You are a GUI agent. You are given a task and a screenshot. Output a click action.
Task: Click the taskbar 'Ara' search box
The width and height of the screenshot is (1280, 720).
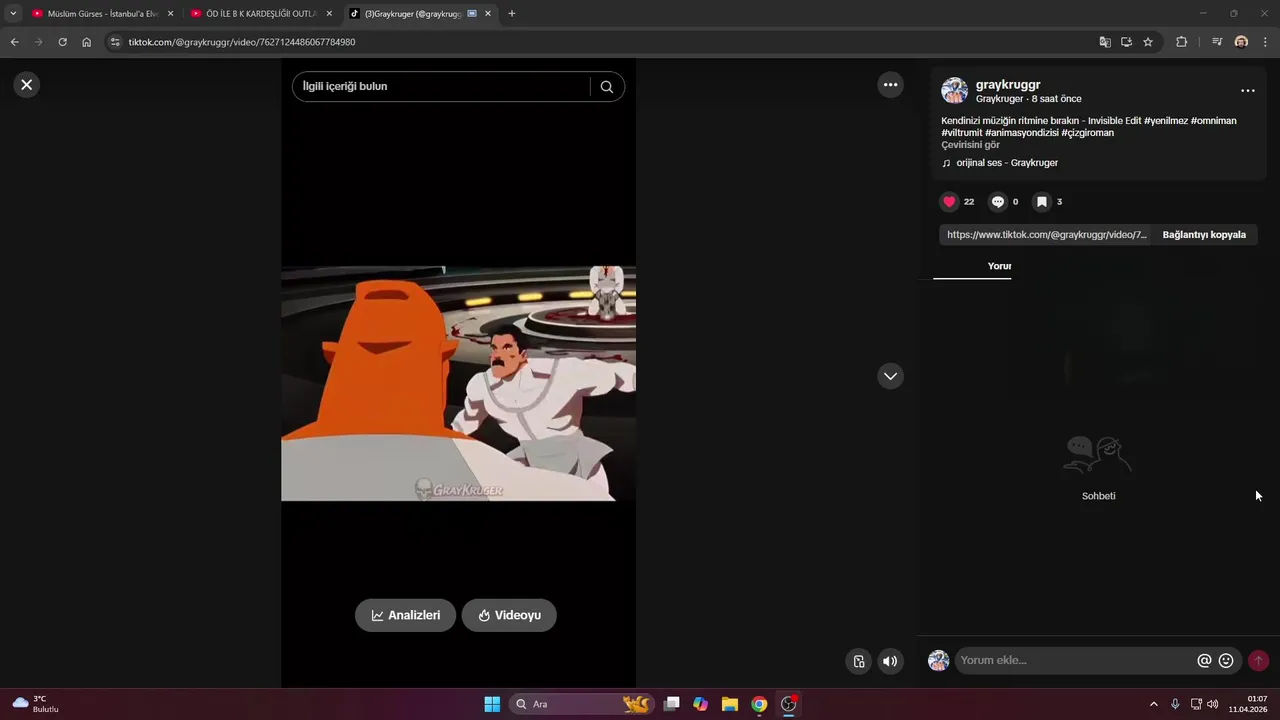[x=583, y=704]
